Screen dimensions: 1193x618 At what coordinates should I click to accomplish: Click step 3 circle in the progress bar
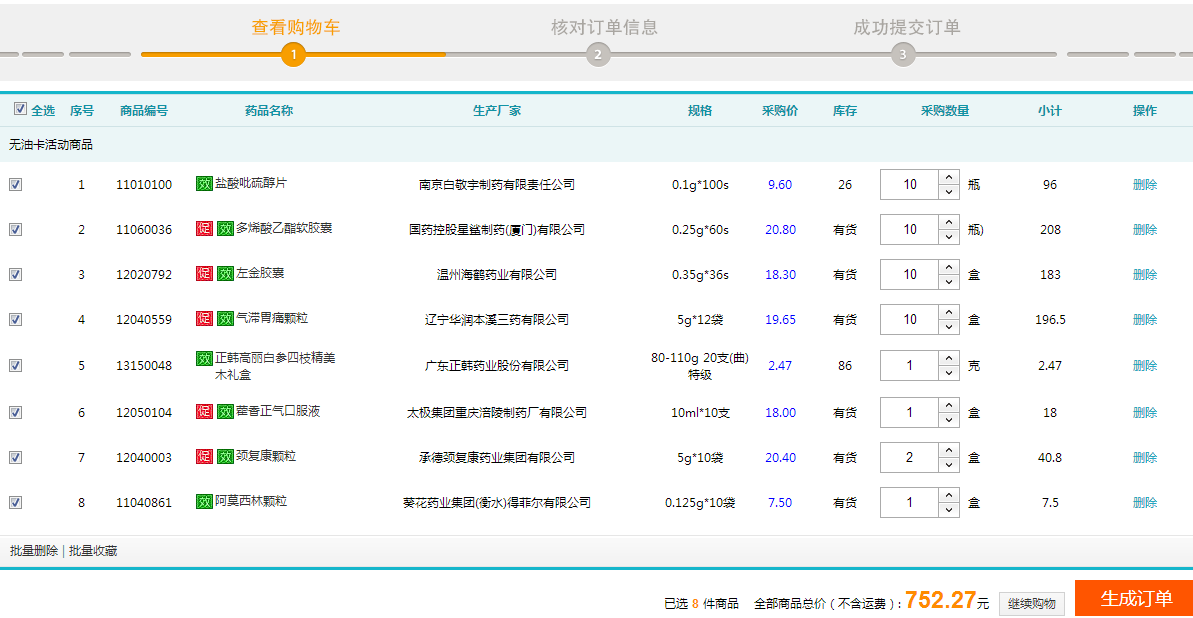[902, 55]
